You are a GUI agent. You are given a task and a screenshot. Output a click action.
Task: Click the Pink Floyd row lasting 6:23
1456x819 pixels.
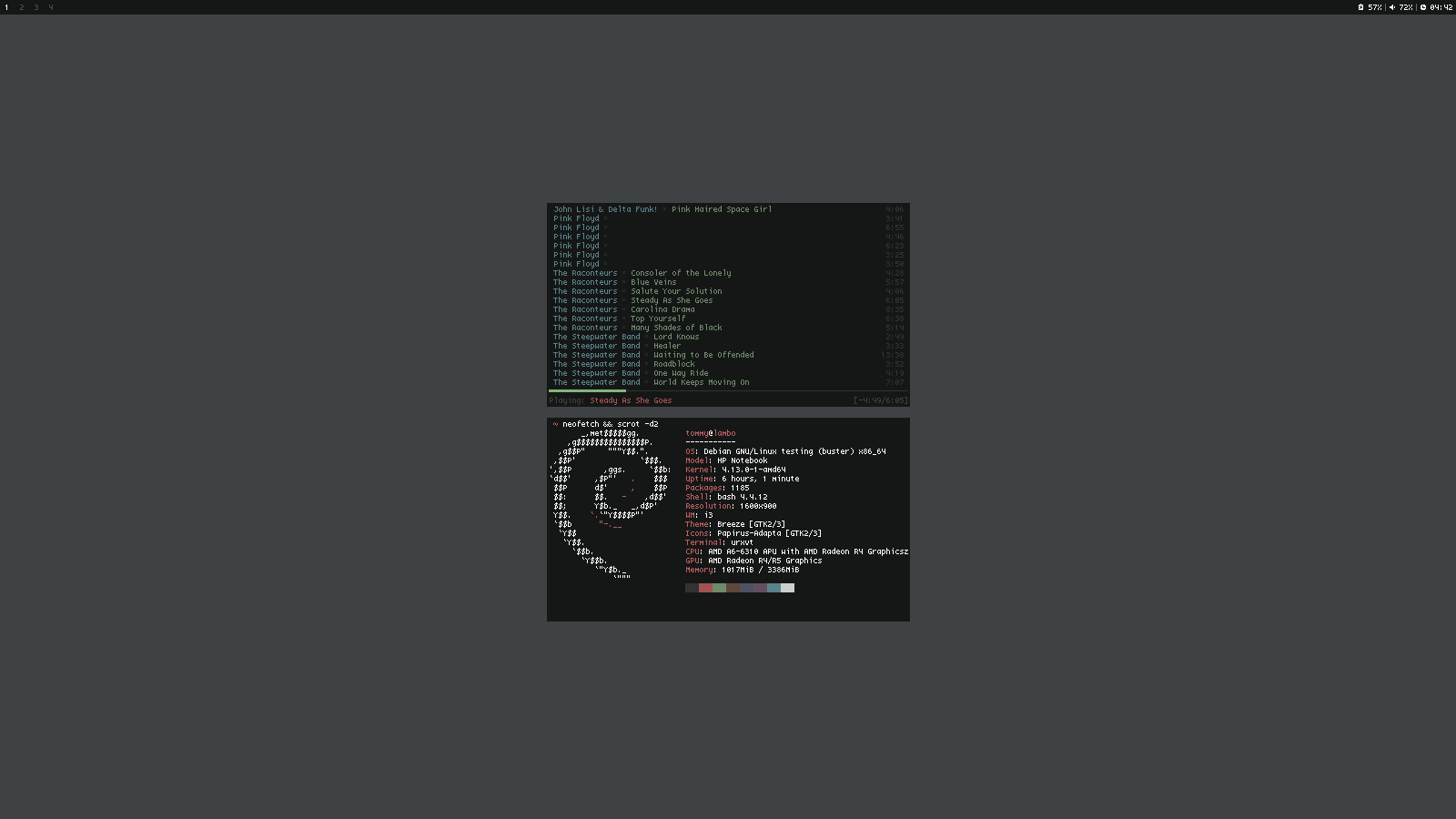tap(728, 246)
